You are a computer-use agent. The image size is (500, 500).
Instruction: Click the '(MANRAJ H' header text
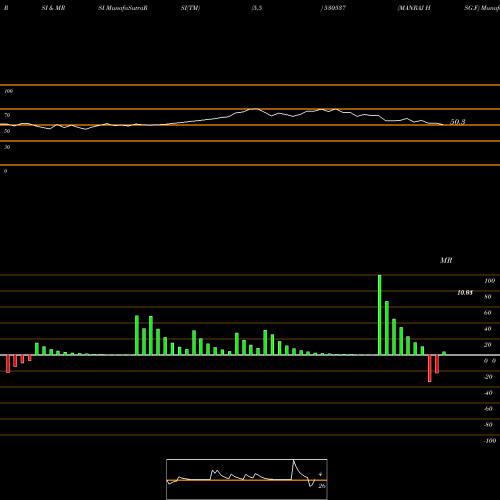point(414,8)
